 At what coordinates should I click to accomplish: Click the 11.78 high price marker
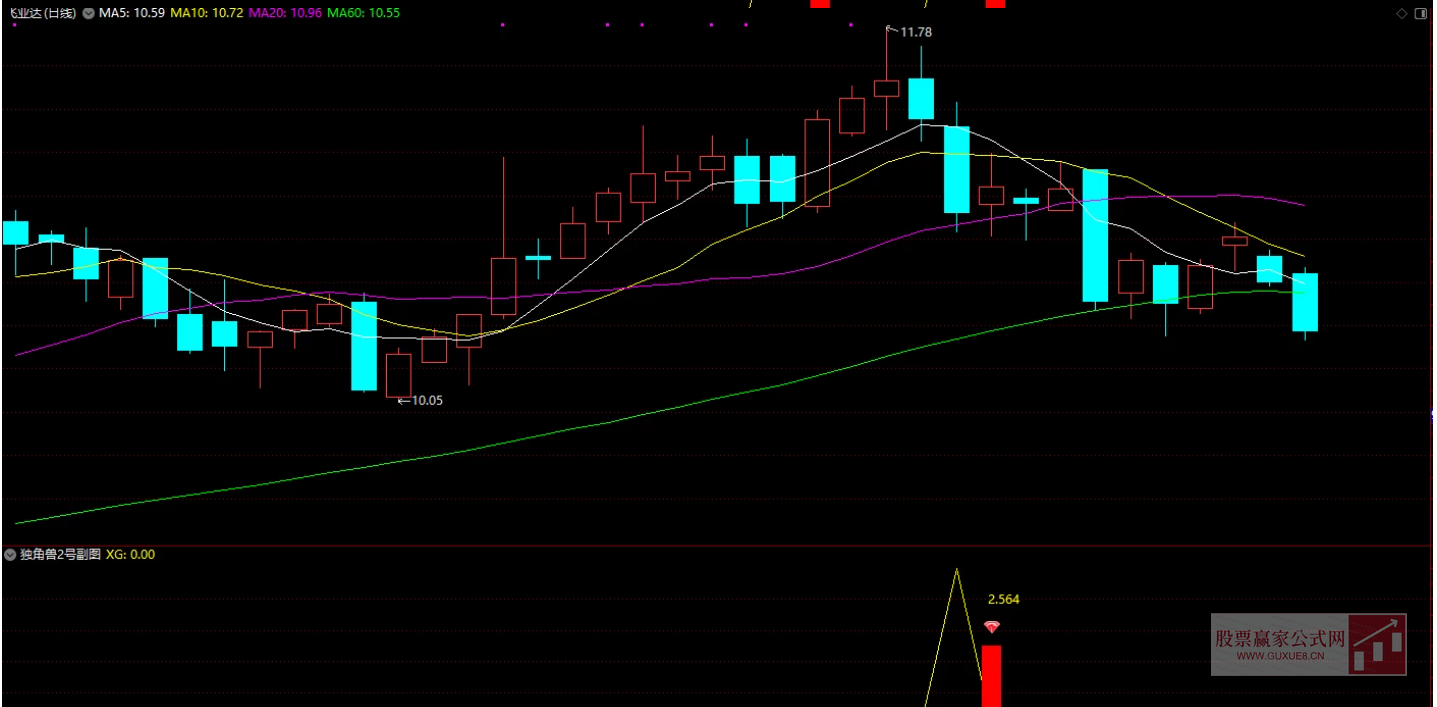[x=915, y=33]
